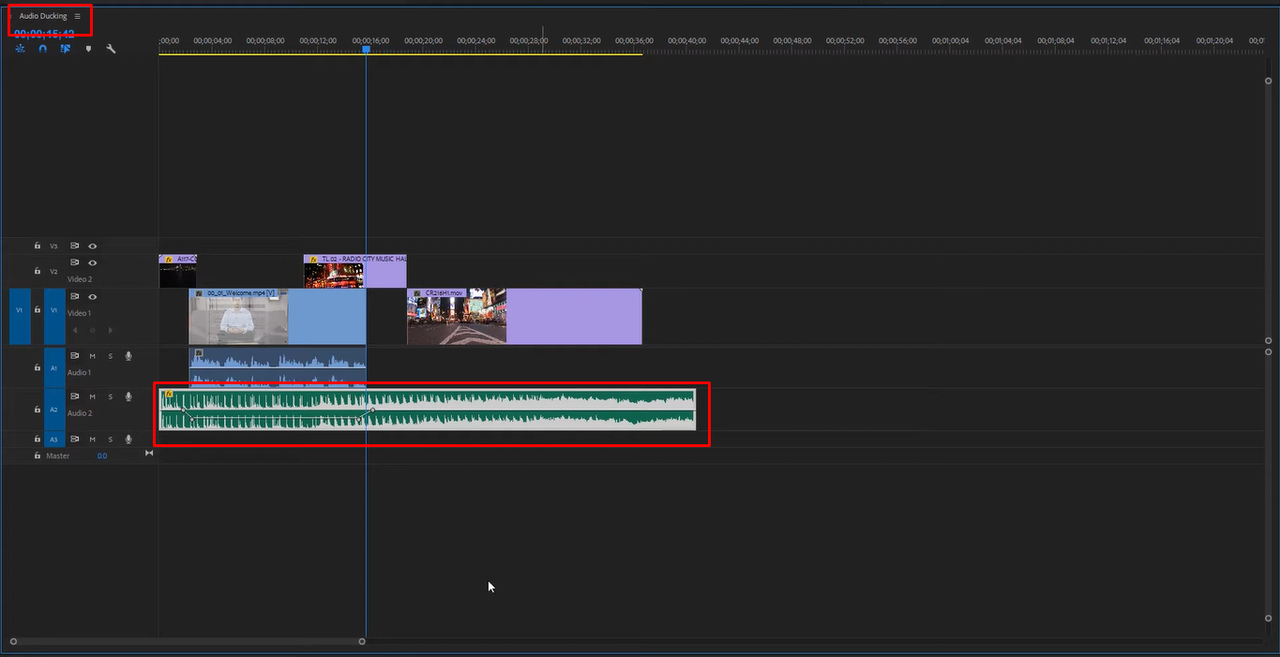This screenshot has height=657, width=1280.
Task: Click the horizontal zoom scrollbar handle at its right end
Action: point(362,641)
